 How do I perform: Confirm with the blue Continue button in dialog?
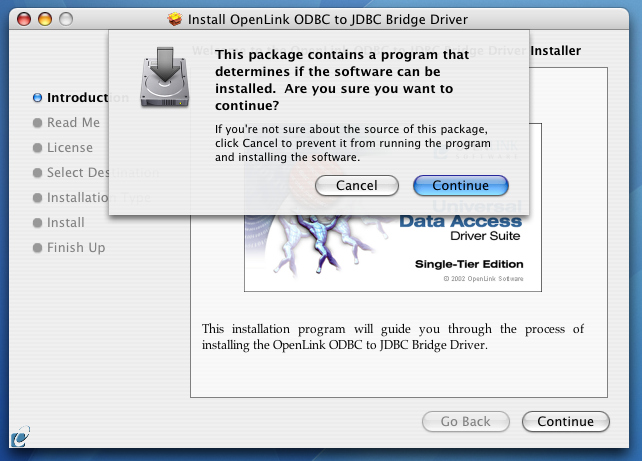coord(461,185)
